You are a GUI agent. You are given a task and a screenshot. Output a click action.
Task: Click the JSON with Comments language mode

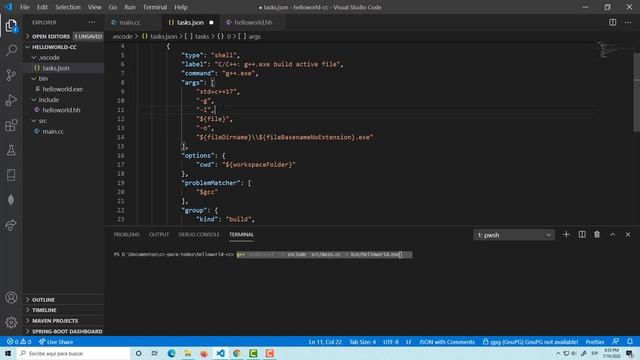(447, 342)
